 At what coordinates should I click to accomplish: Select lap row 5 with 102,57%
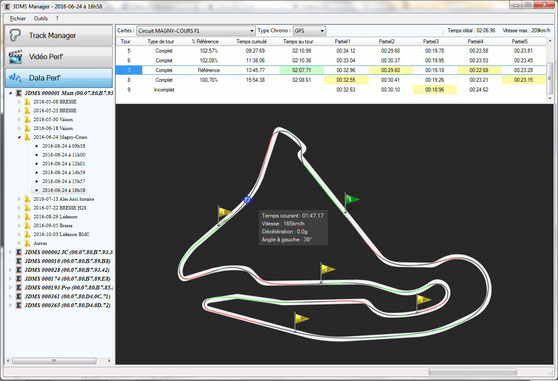[331, 51]
